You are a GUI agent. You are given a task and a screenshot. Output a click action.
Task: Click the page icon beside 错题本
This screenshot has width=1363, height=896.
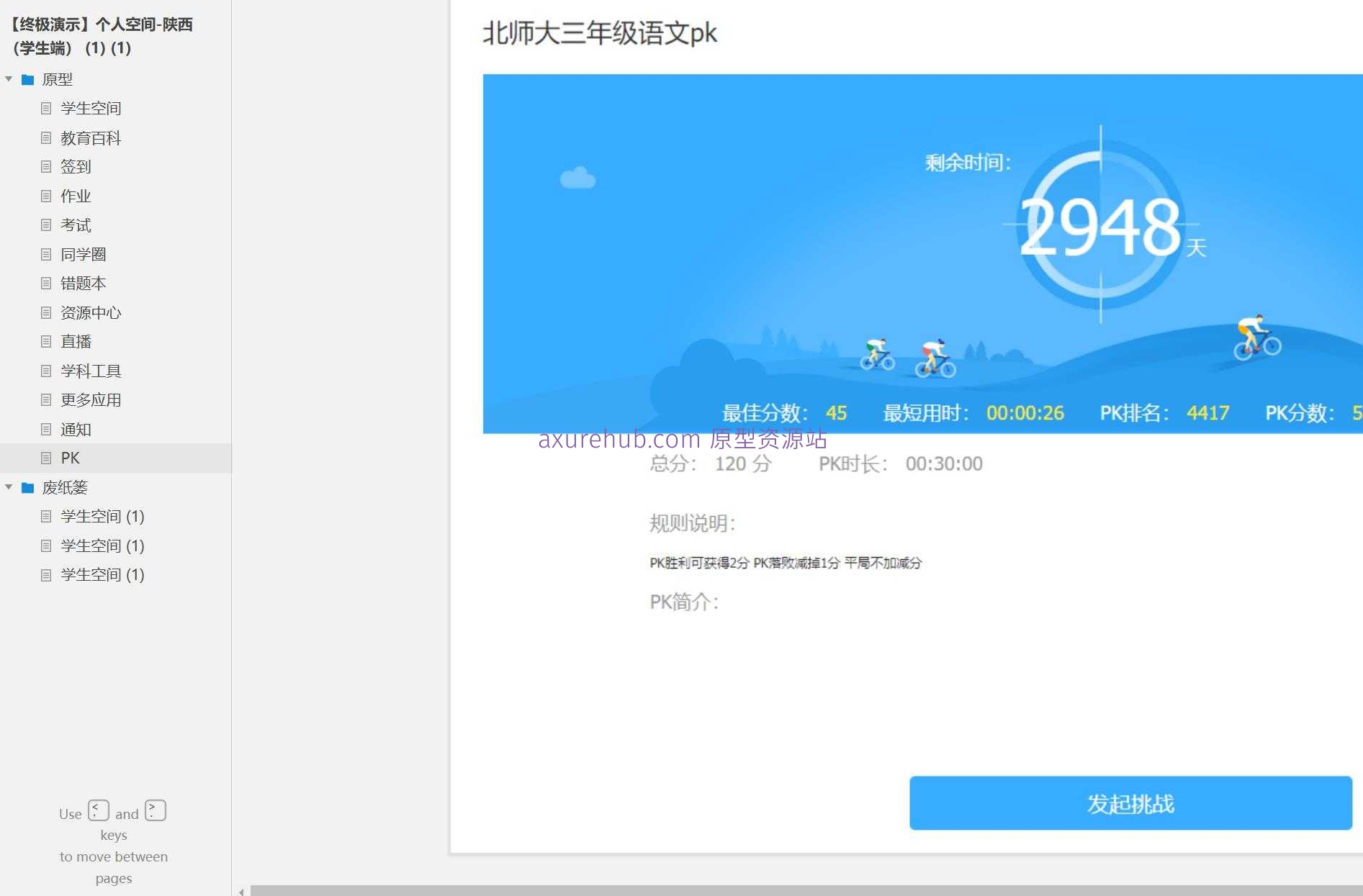coord(46,283)
